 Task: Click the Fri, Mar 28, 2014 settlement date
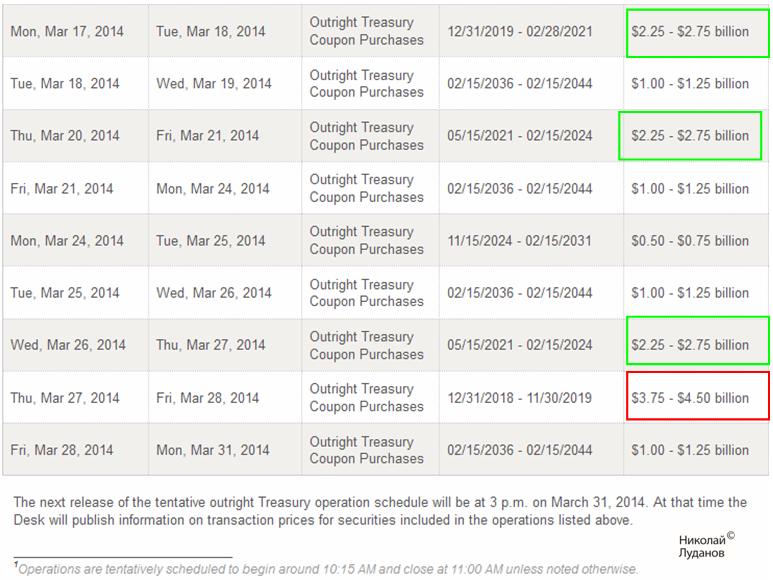pos(209,398)
